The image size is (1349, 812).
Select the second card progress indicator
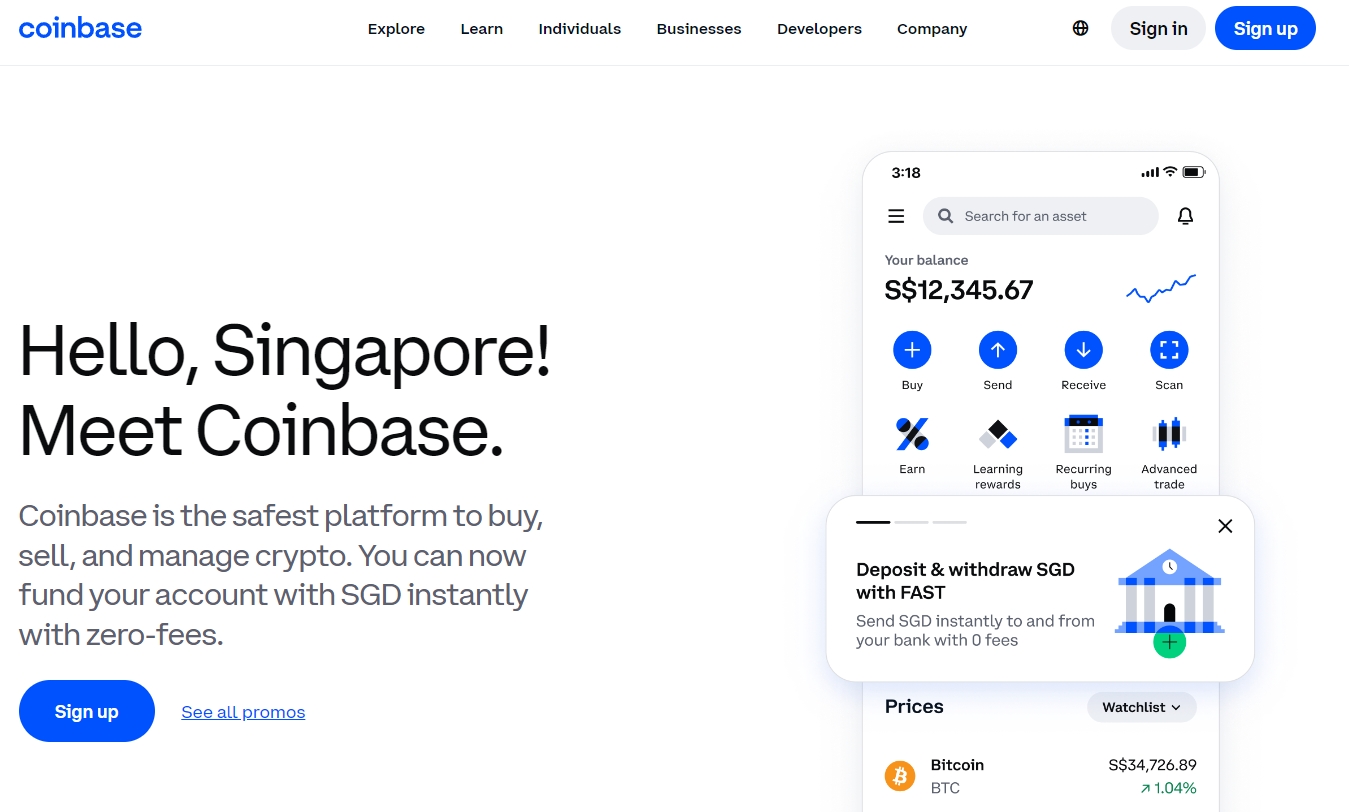tap(911, 522)
